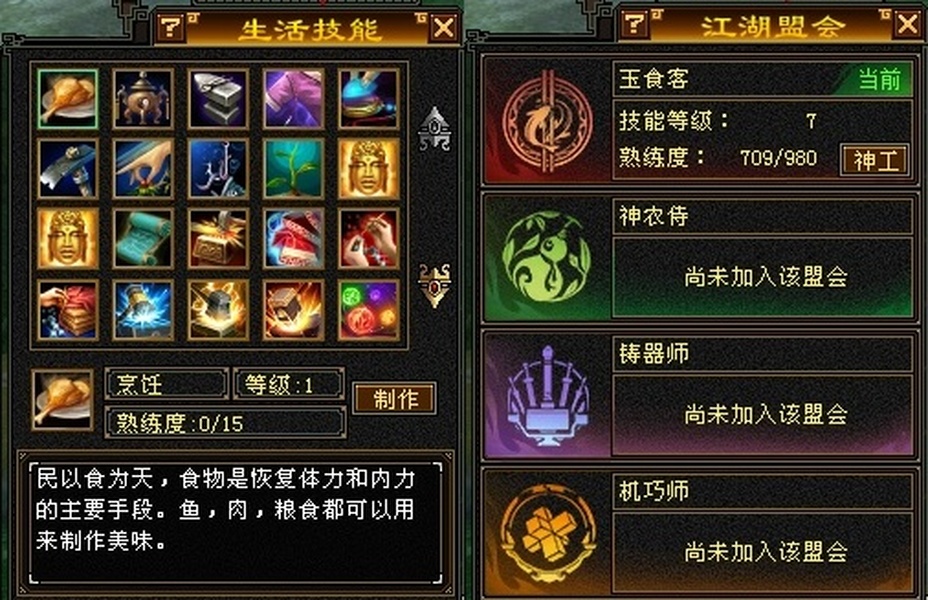Select the fishing hook skill icon

pyautogui.click(x=218, y=169)
